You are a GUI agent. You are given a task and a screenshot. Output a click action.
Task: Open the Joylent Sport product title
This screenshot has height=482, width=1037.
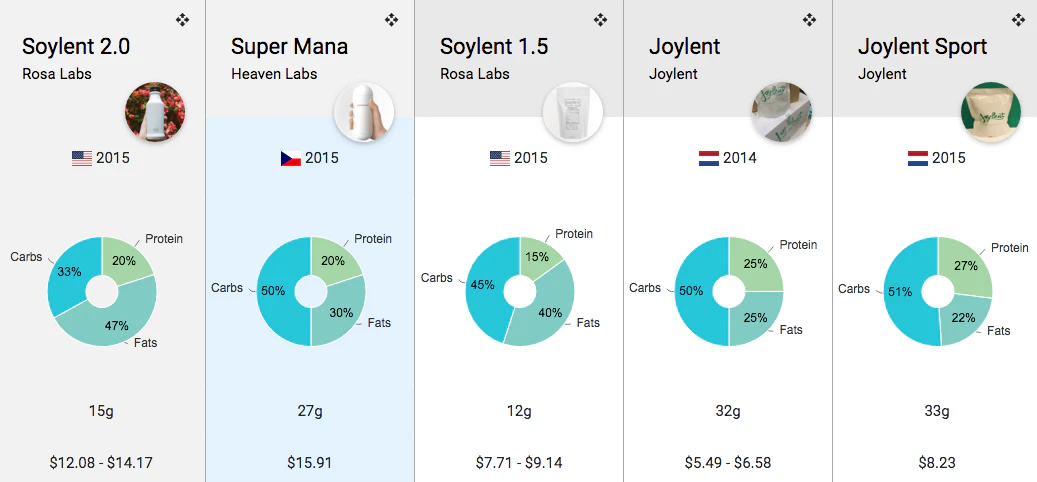[922, 47]
